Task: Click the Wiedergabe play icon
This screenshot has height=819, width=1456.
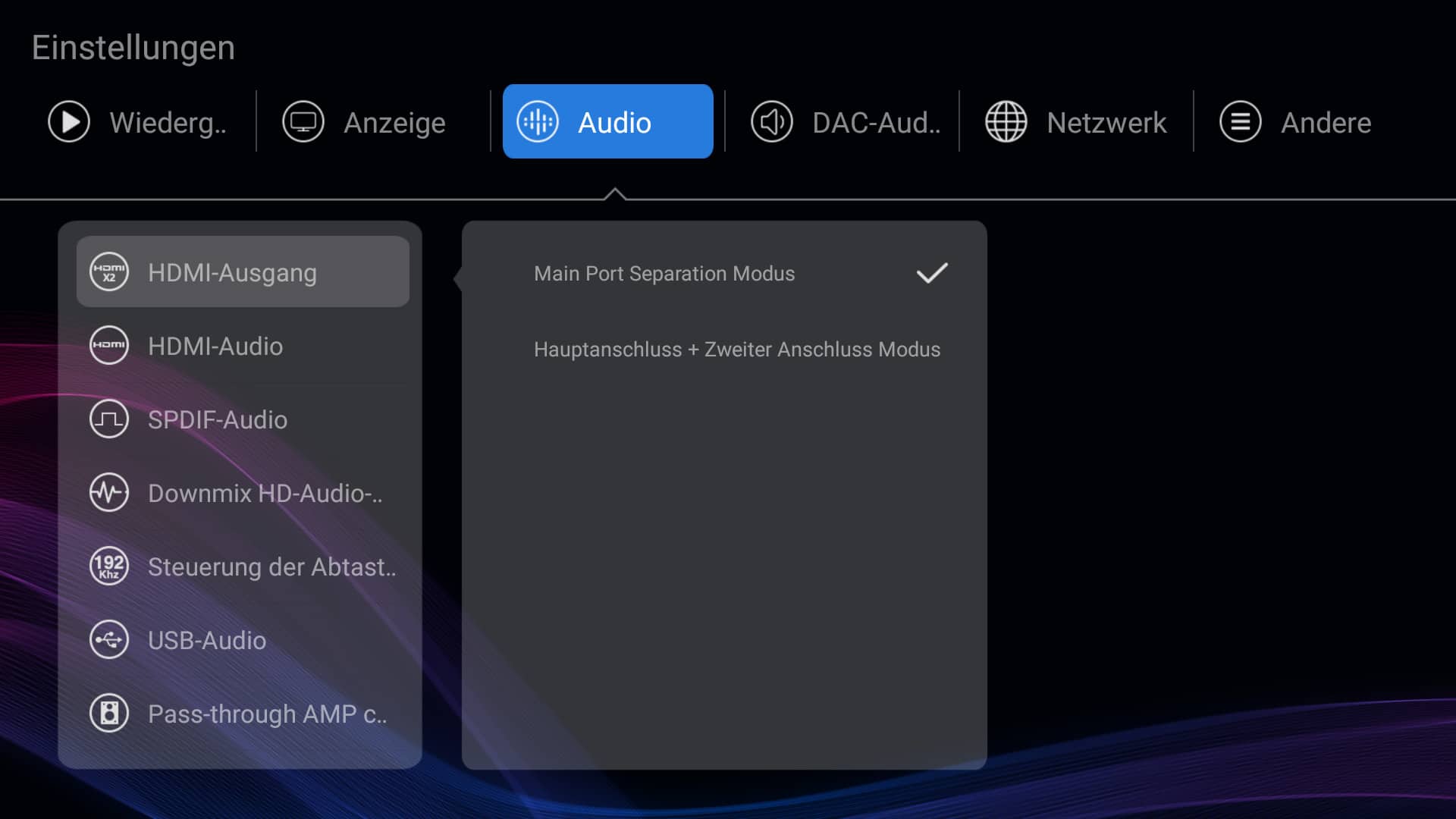Action: point(69,122)
